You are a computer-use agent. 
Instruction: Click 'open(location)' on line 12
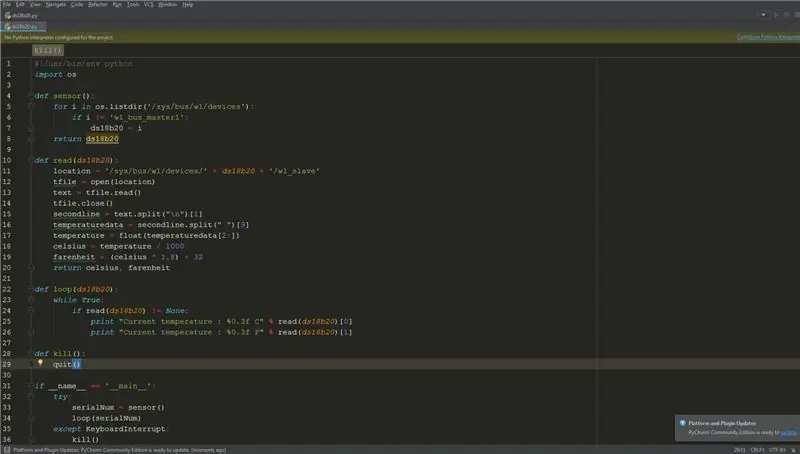click(123, 182)
